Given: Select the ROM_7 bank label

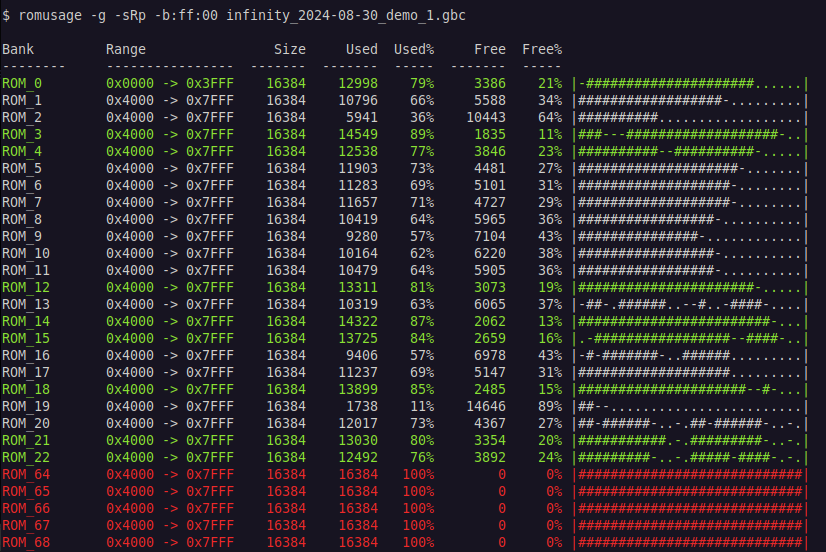Looking at the screenshot, I should pyautogui.click(x=22, y=202).
